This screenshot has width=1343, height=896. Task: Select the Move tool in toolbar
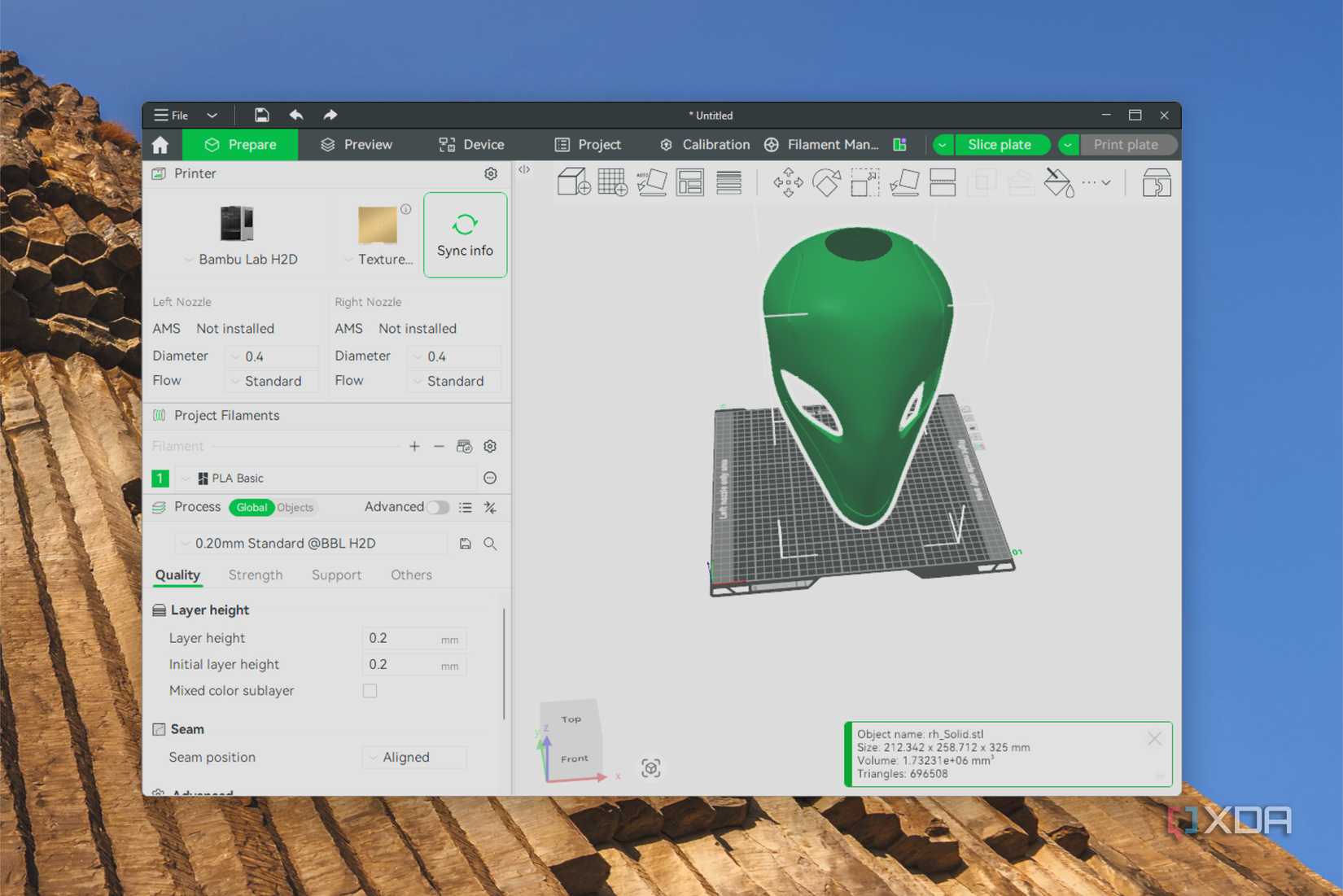[x=788, y=182]
